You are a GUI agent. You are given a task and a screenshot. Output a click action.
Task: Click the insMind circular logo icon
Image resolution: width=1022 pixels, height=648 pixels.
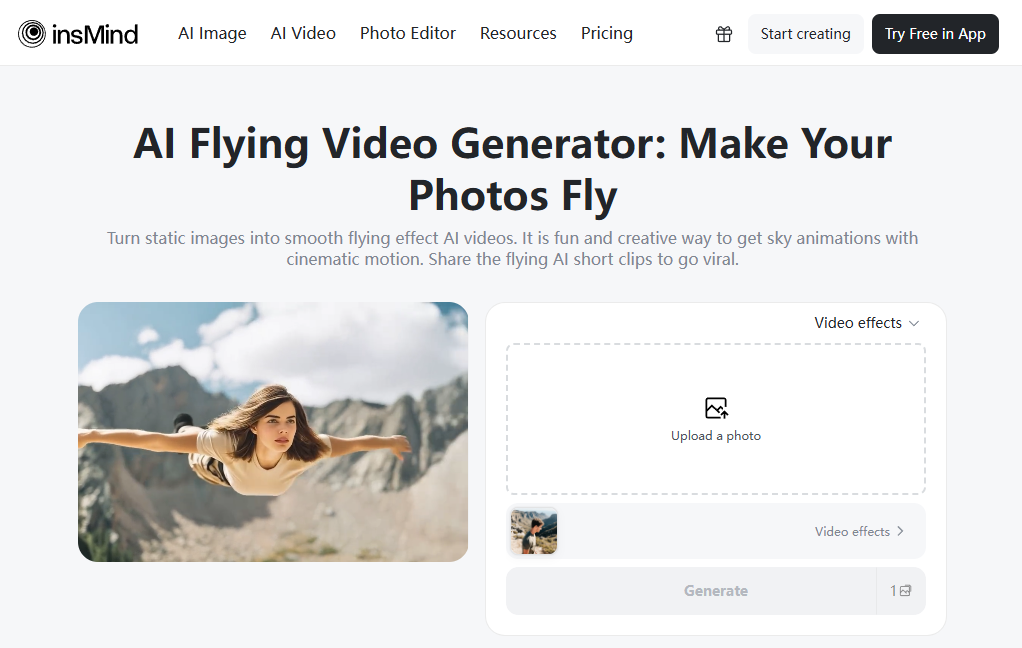coord(30,33)
